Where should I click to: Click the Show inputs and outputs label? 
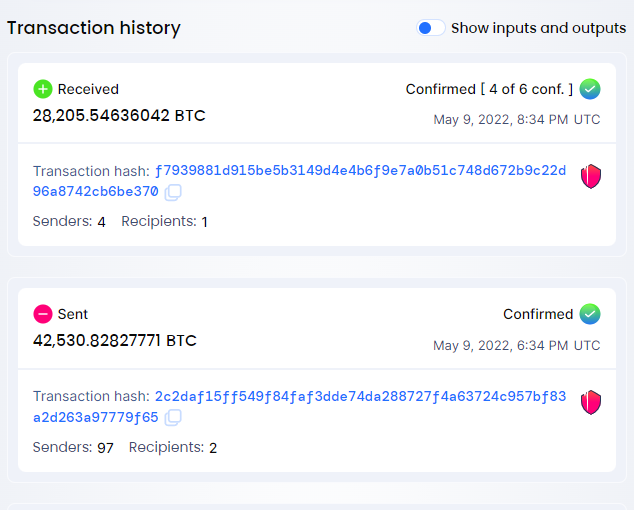pyautogui.click(x=539, y=28)
